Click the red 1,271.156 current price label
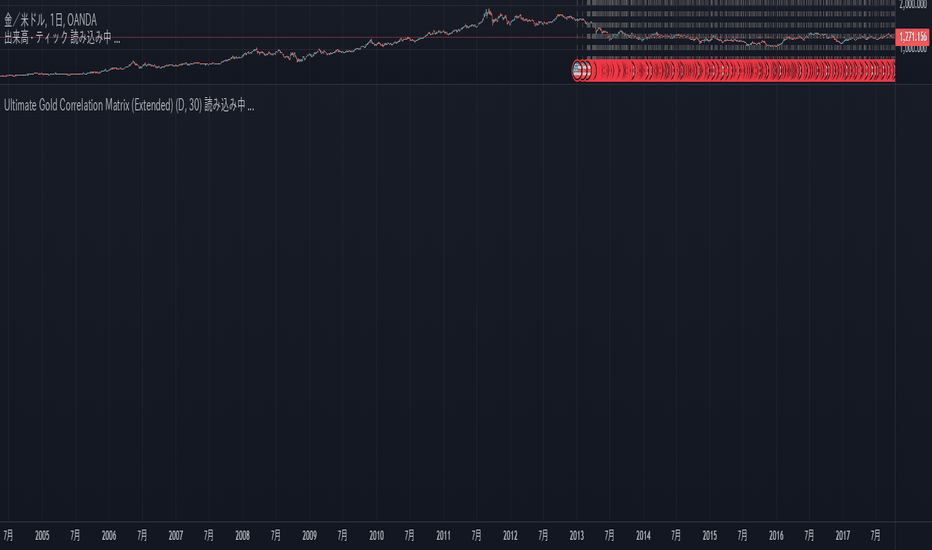 [912, 37]
